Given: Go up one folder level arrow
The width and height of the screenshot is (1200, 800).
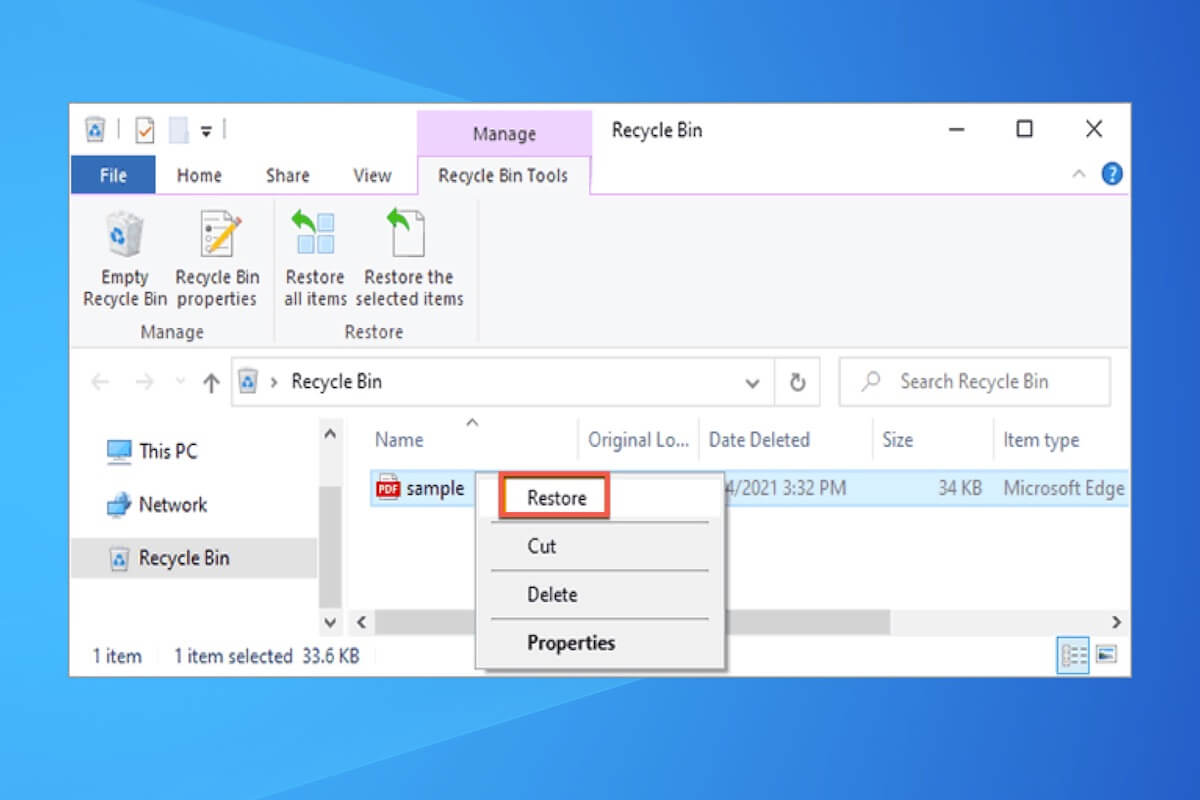Looking at the screenshot, I should (211, 383).
